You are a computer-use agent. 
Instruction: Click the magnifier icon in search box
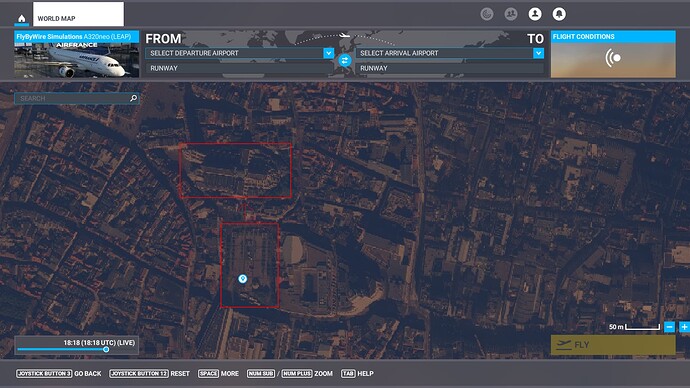point(133,98)
